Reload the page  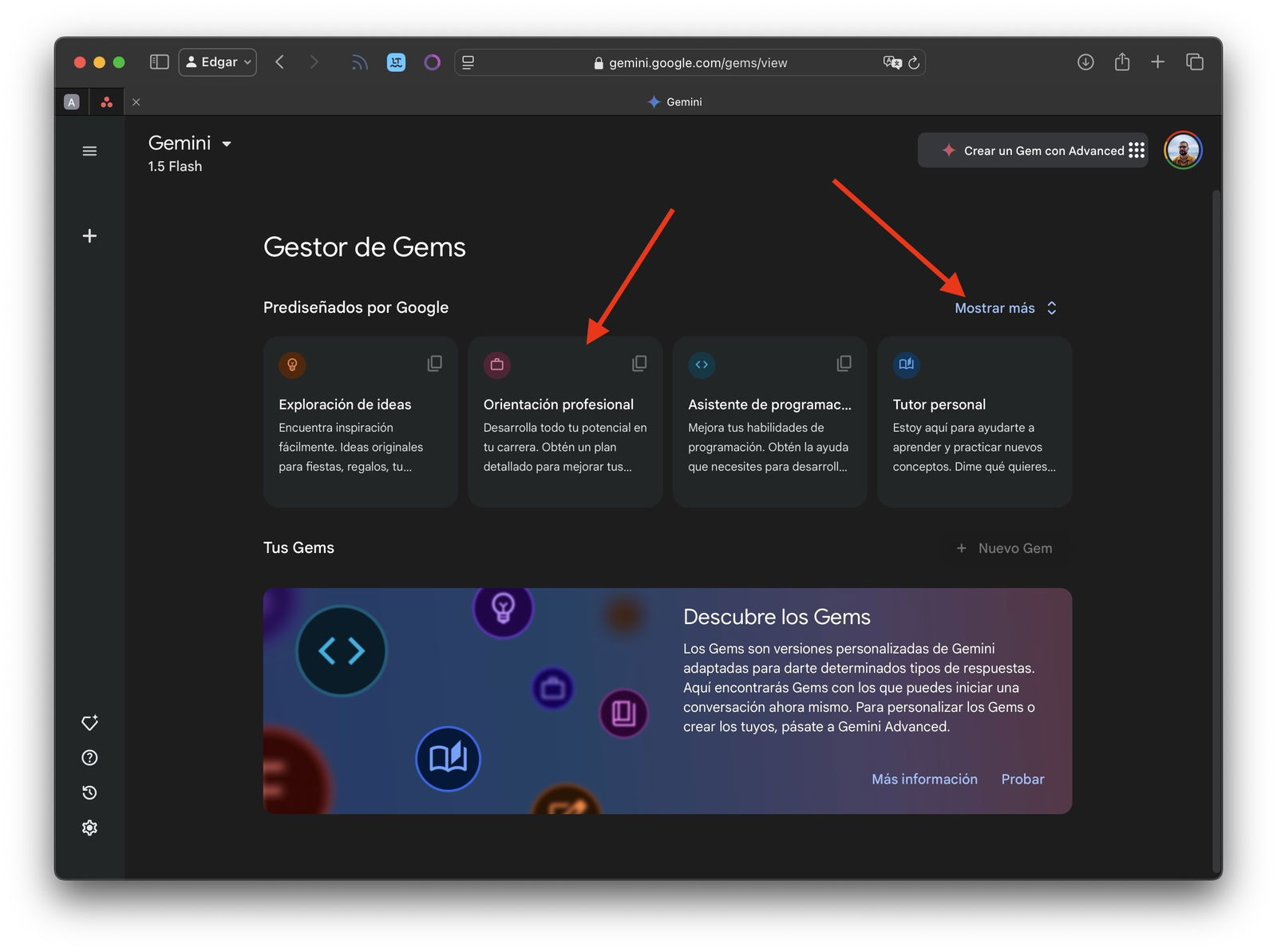click(915, 62)
